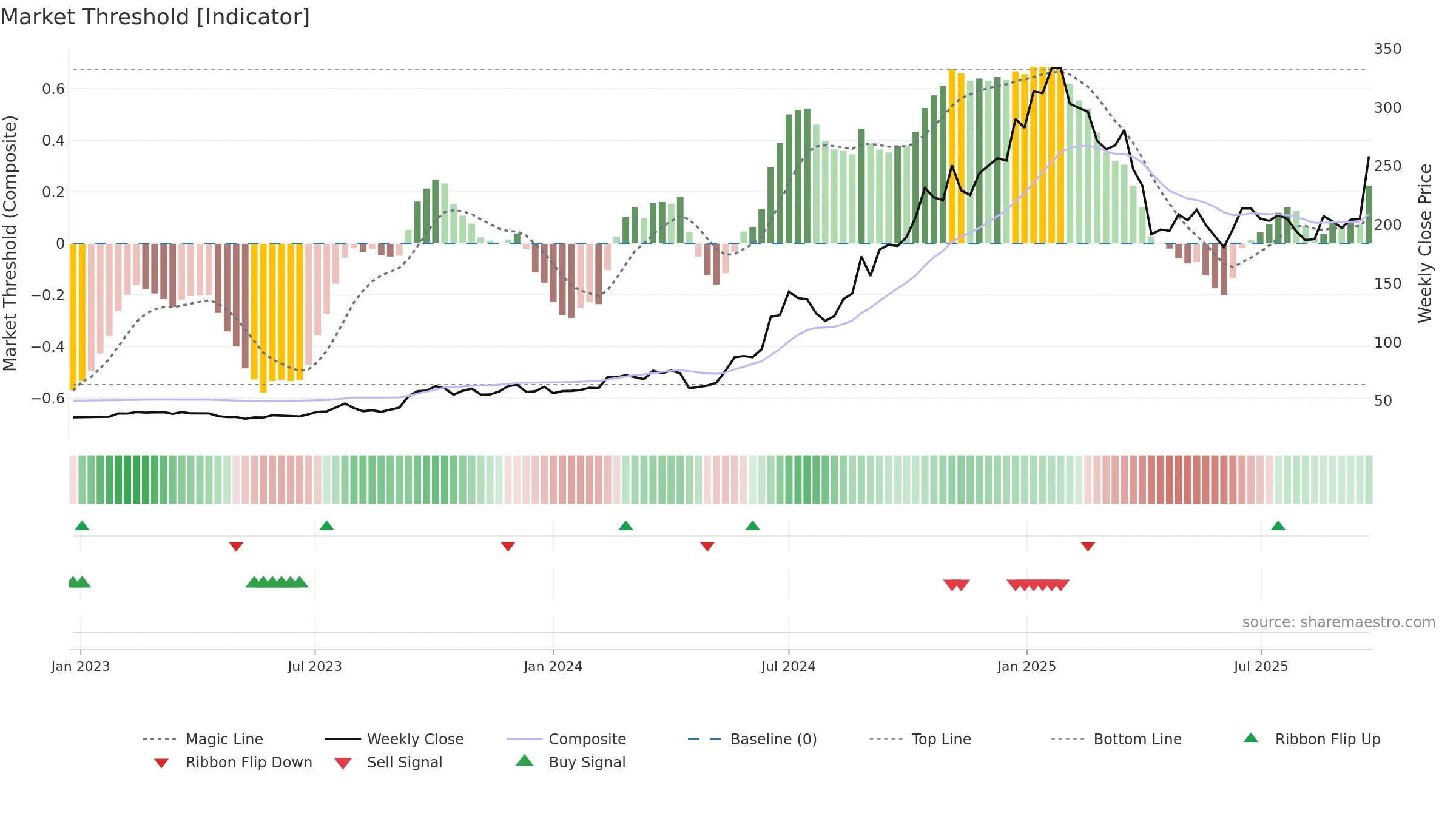
Task: Click the '50' right axis price label
Action: pos(1384,401)
